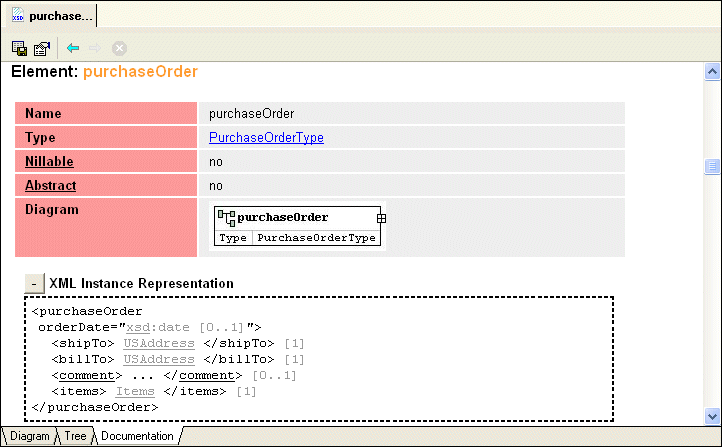Image resolution: width=722 pixels, height=447 pixels.
Task: Click the scroll up arrow
Action: click(x=712, y=73)
